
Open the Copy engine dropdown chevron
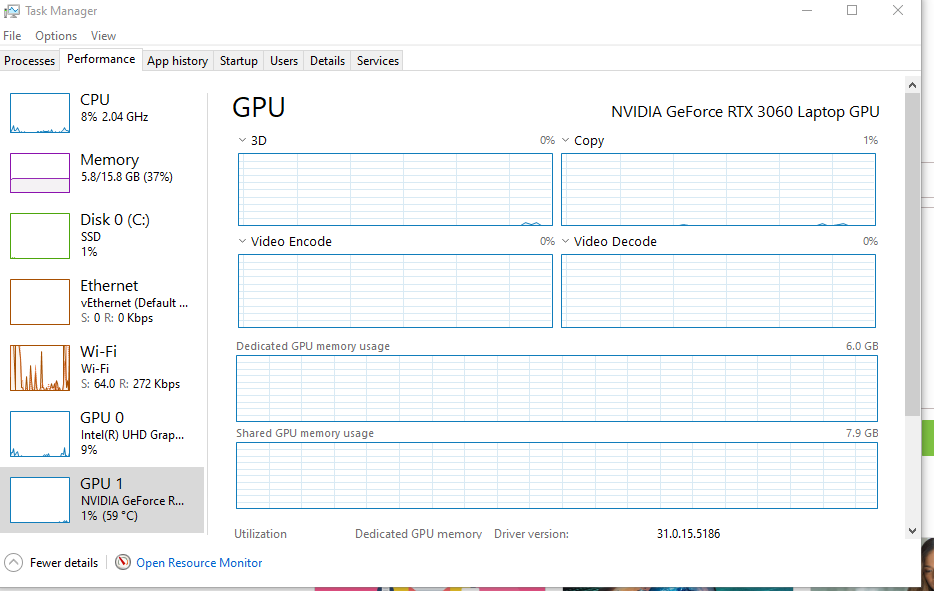pyautogui.click(x=565, y=140)
